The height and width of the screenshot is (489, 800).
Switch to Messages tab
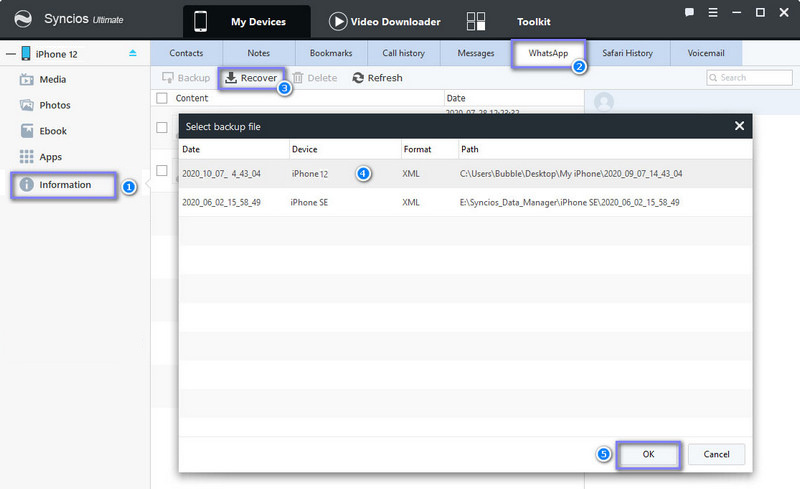476,53
